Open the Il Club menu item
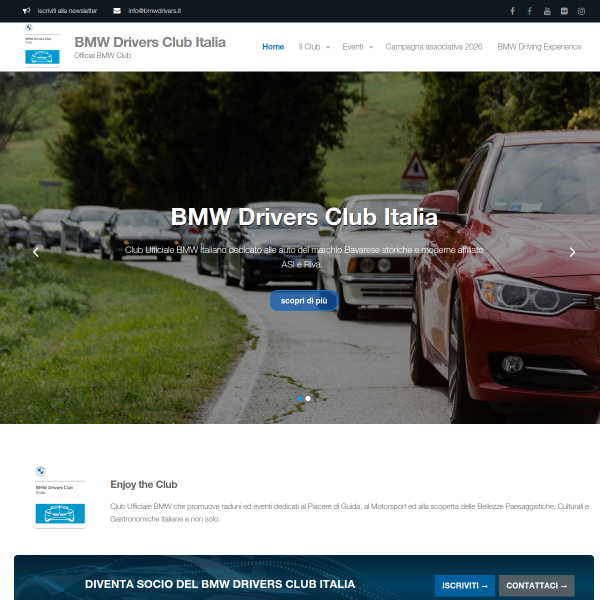The image size is (600, 600). tap(309, 47)
